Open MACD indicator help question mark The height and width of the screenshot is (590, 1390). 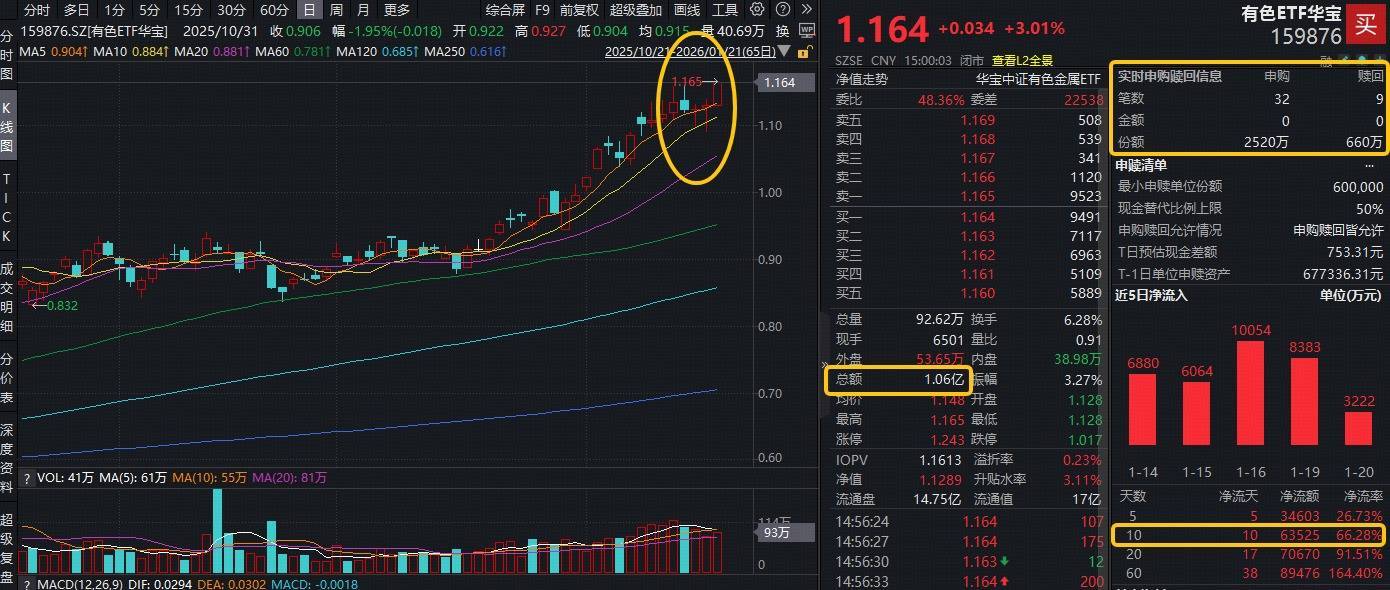click(27, 584)
